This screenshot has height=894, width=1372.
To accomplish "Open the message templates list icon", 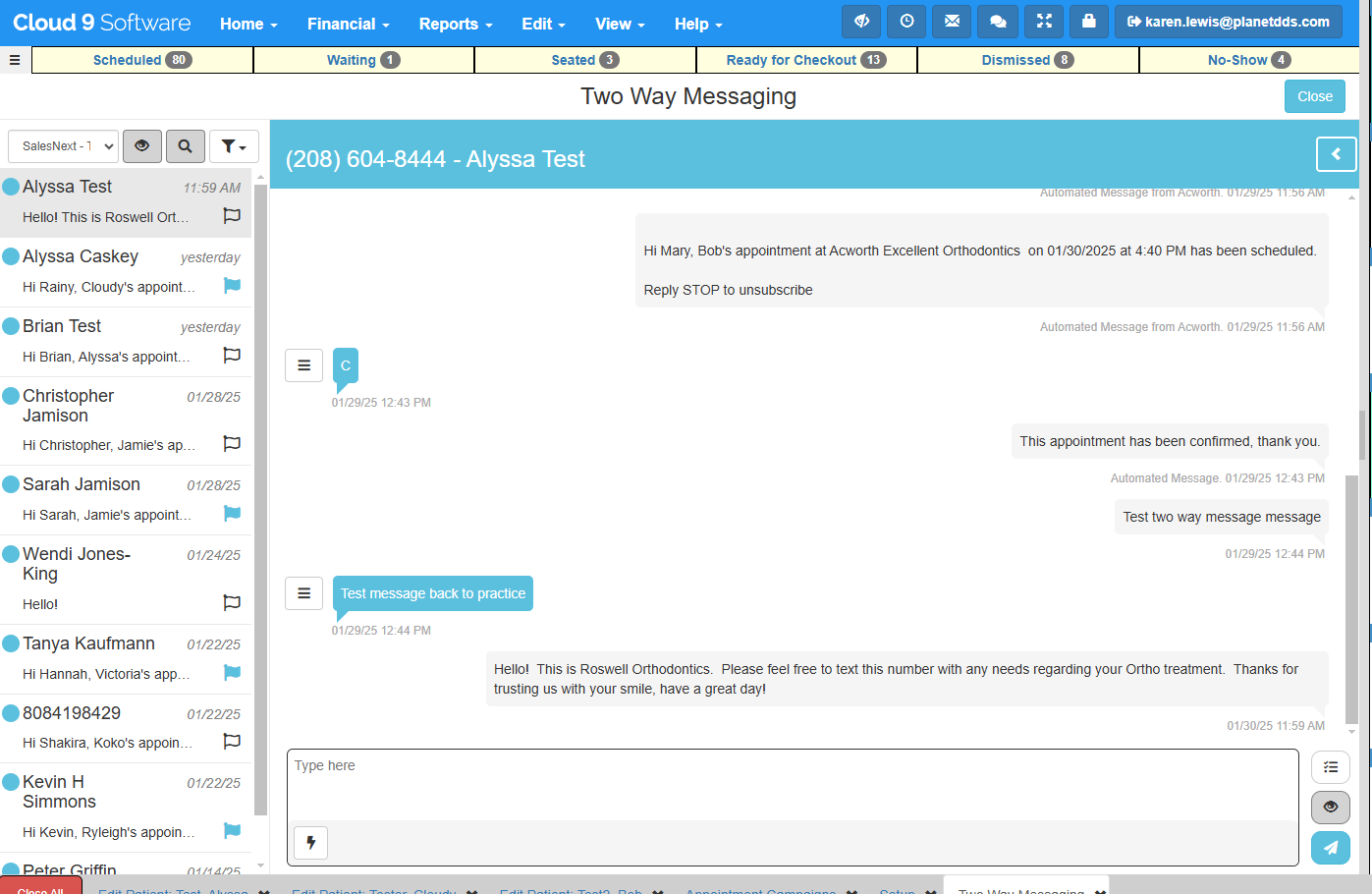I will (1331, 767).
